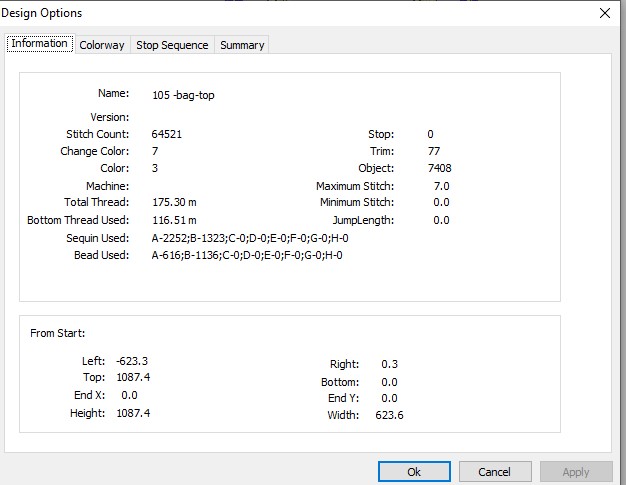The height and width of the screenshot is (485, 626).
Task: Click the Trim value 77
Action: 434,151
